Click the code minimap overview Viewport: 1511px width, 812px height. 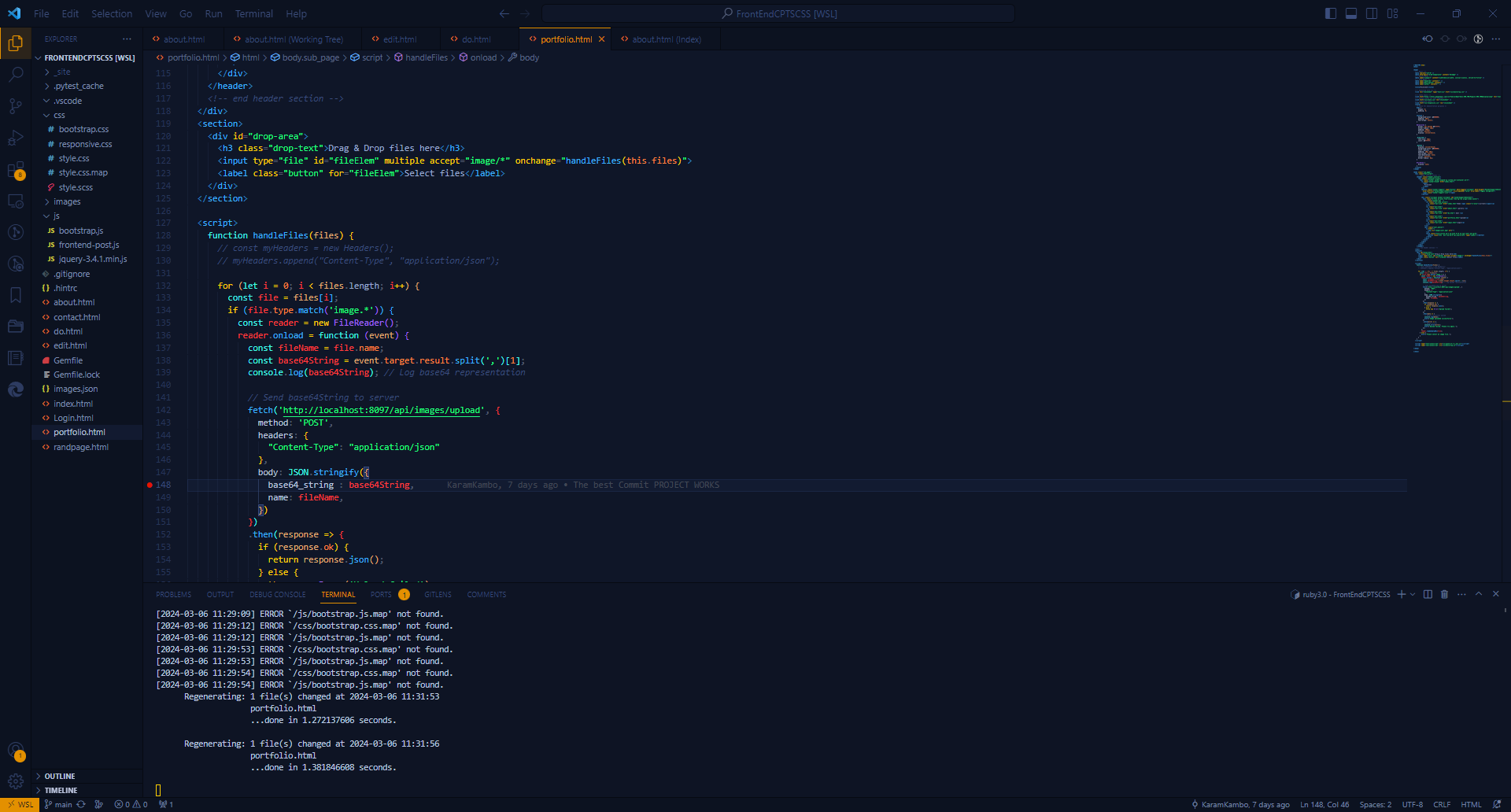pos(1455,208)
